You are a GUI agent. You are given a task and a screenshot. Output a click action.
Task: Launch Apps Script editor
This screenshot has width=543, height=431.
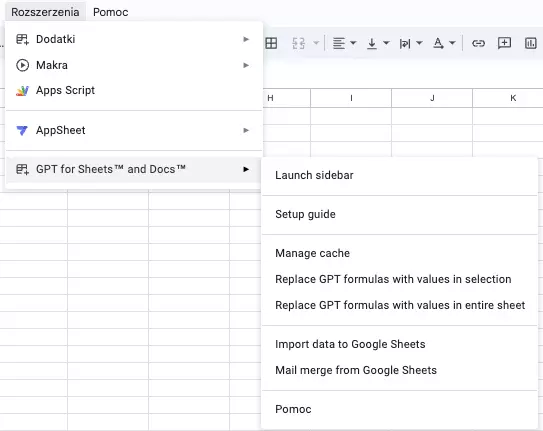point(133,90)
